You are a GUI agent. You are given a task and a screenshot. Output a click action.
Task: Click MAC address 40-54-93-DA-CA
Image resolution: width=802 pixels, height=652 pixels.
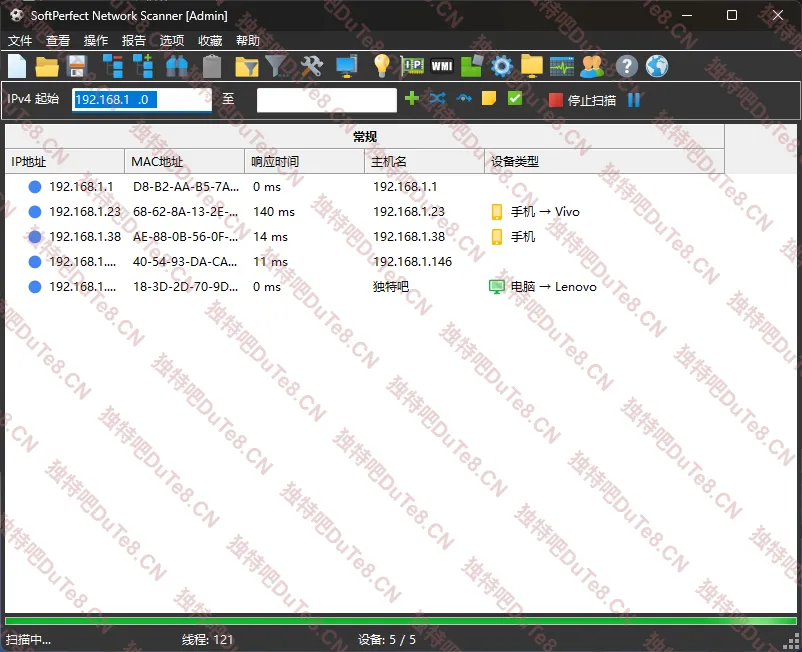[x=185, y=262]
